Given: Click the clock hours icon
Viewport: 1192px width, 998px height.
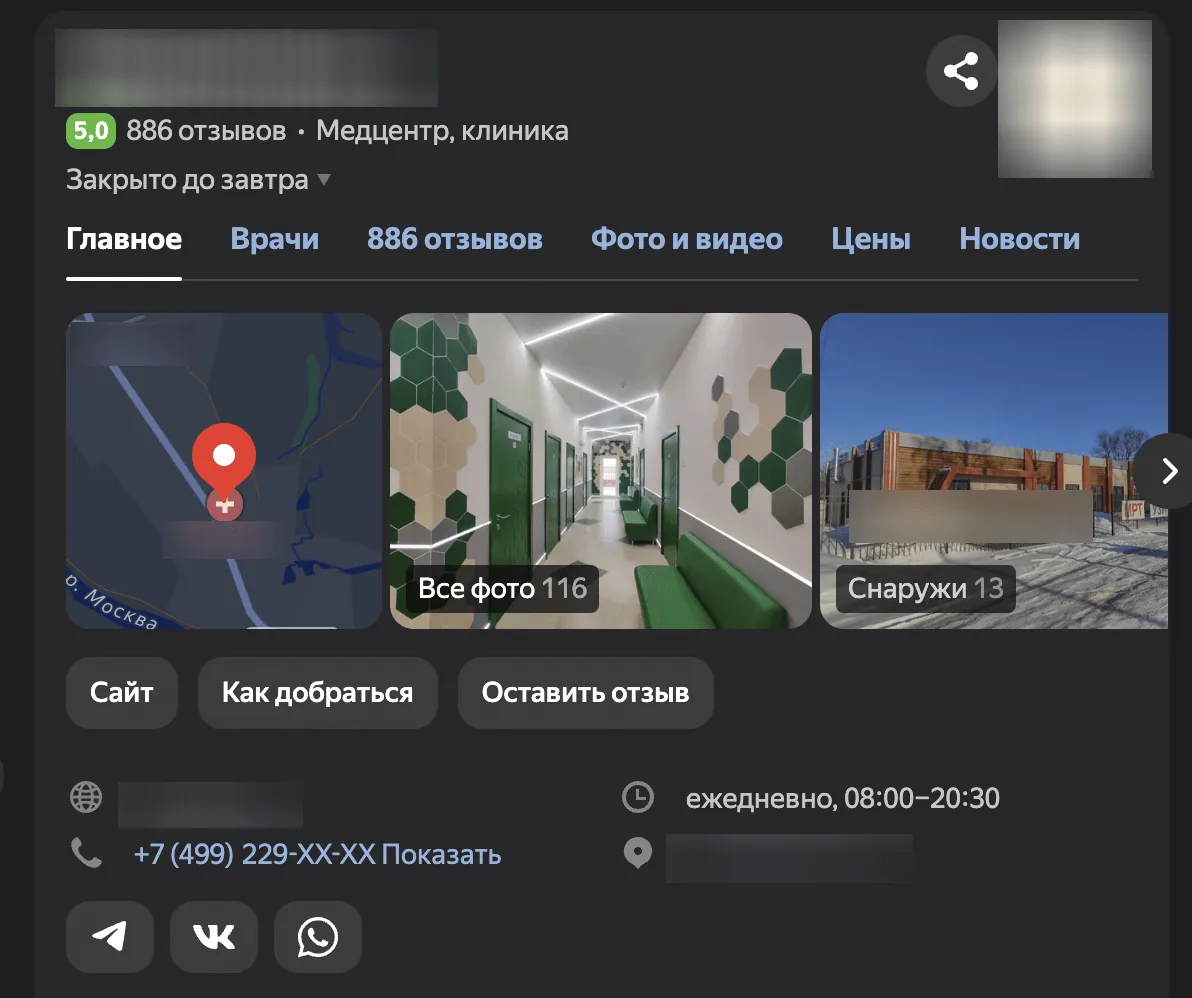Looking at the screenshot, I should click(x=637, y=797).
